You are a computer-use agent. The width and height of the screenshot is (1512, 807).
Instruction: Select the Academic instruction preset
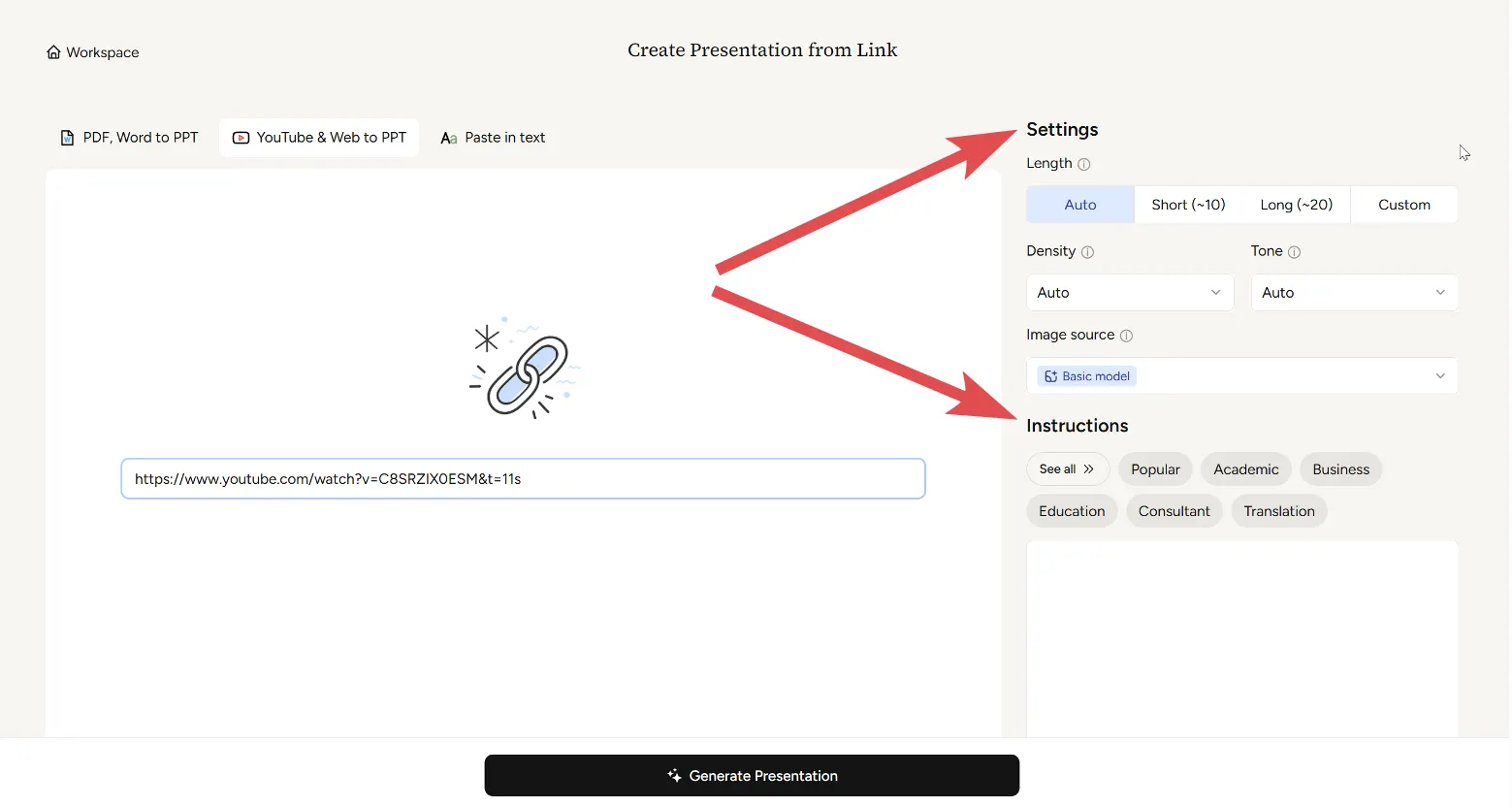(x=1245, y=469)
